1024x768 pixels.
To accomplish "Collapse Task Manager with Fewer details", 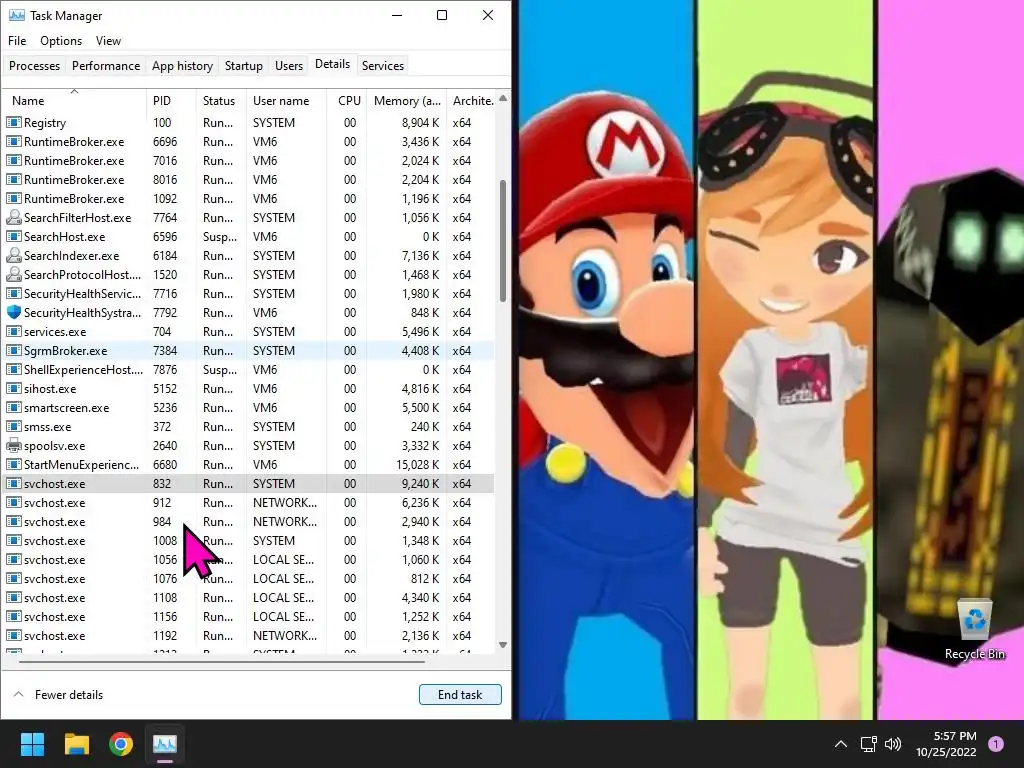I will pyautogui.click(x=58, y=695).
